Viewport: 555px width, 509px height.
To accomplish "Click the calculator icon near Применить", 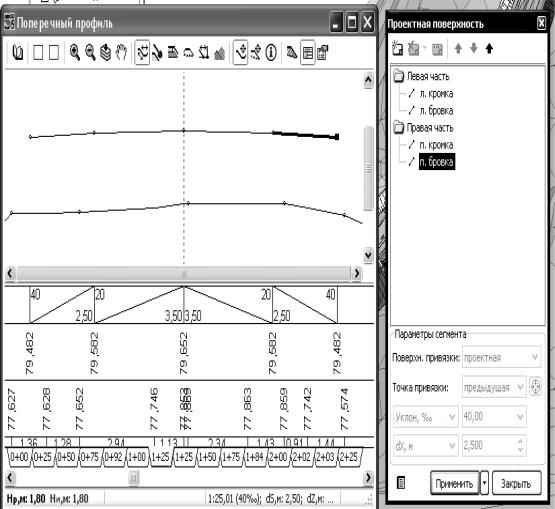I will [x=401, y=482].
